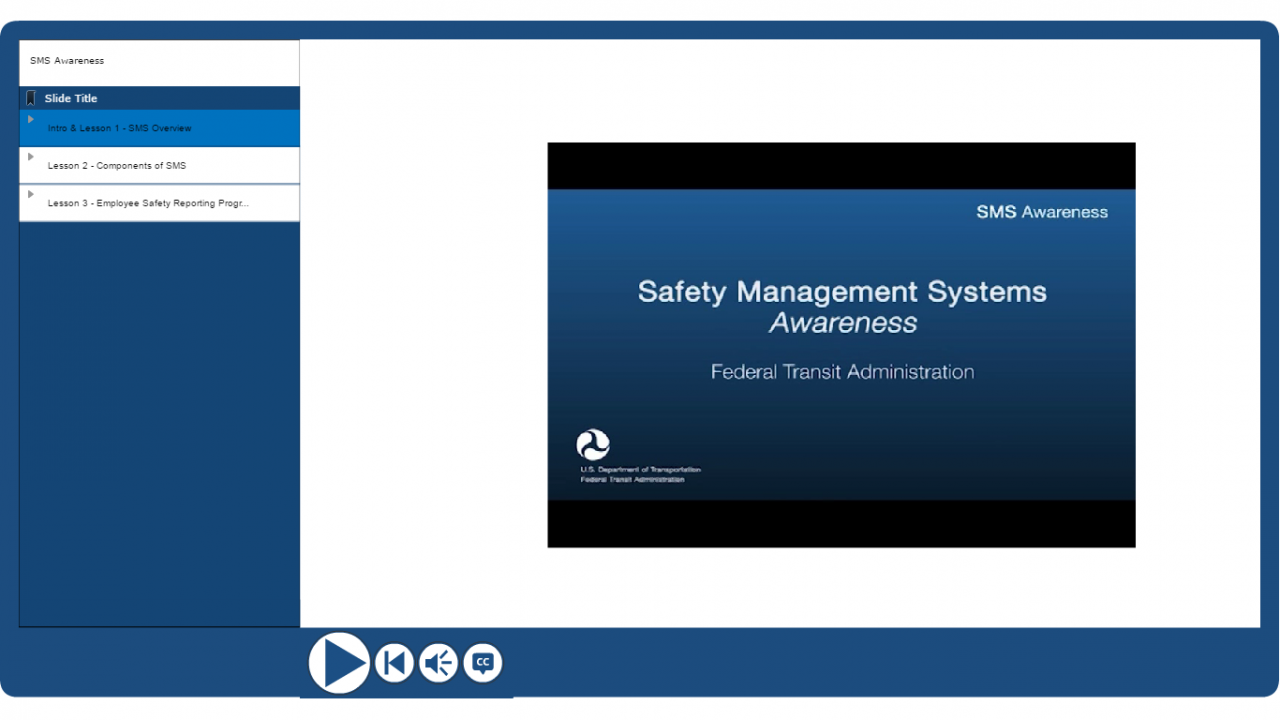
Task: Expand the Lesson 2 disclosure triangle
Action: 31,157
